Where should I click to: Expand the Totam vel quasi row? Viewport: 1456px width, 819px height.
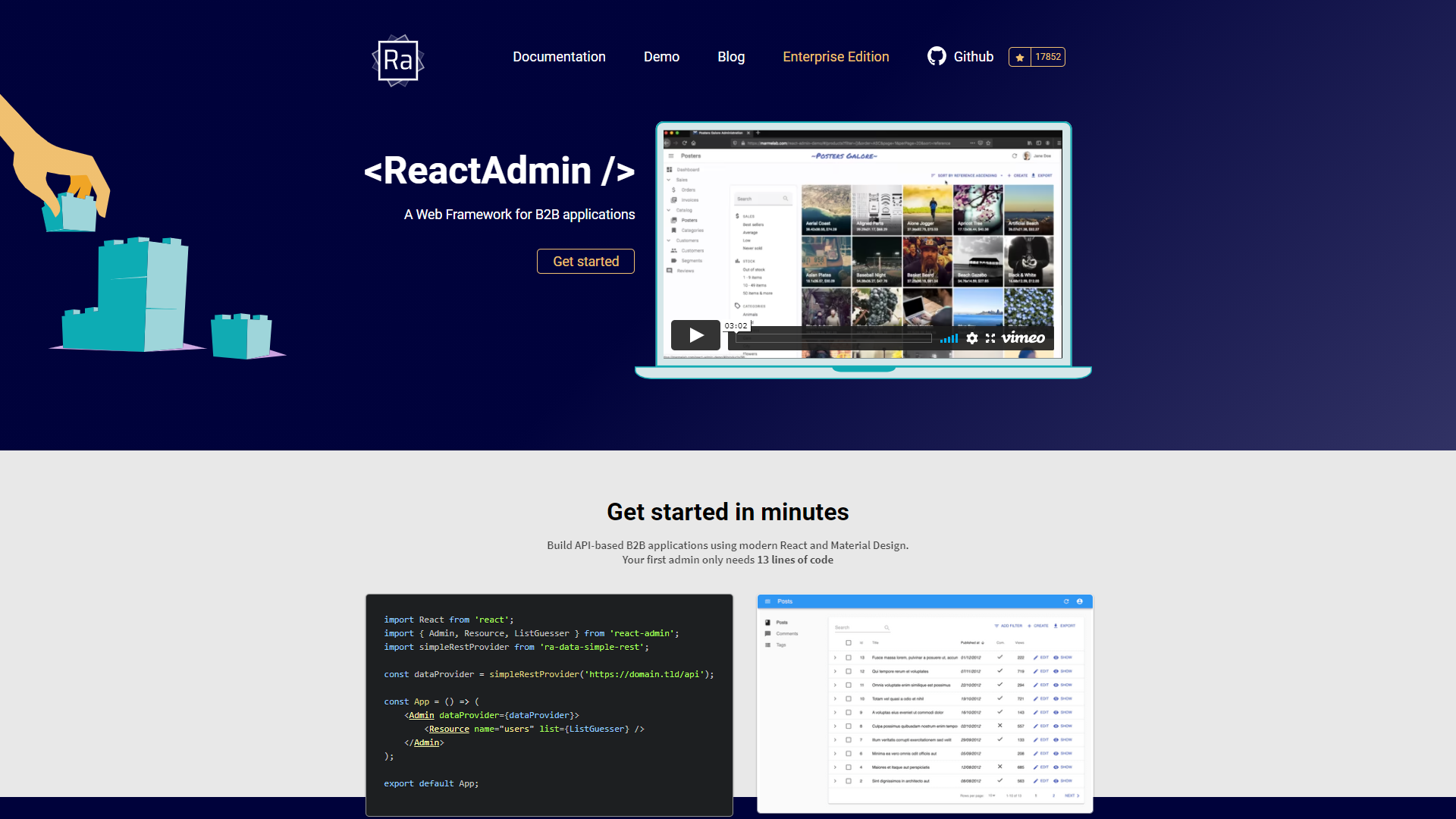836,698
